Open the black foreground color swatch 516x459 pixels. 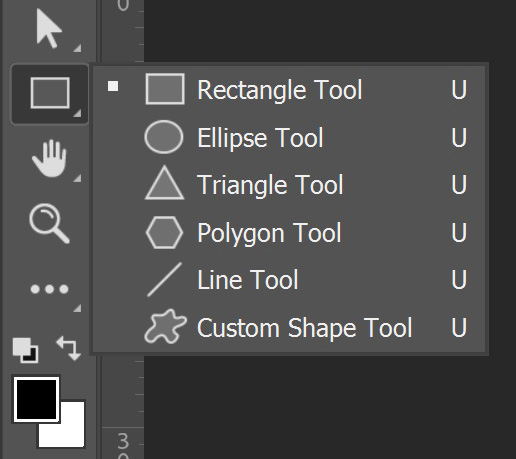[36, 400]
